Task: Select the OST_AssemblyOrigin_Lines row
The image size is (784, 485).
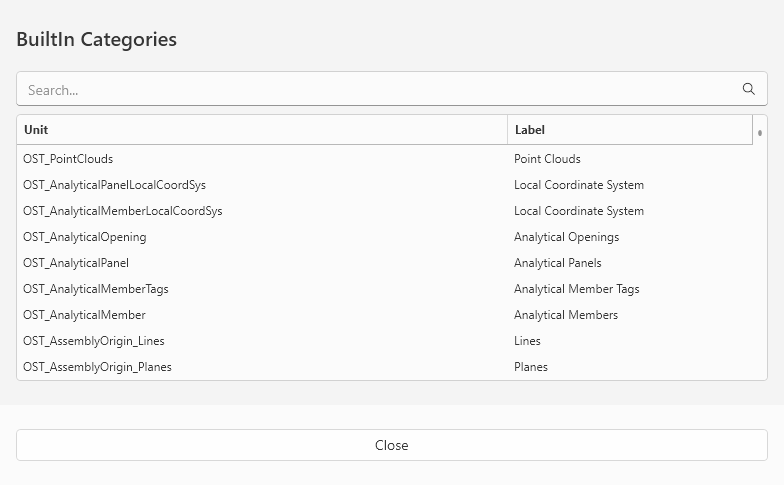Action: tap(93, 341)
